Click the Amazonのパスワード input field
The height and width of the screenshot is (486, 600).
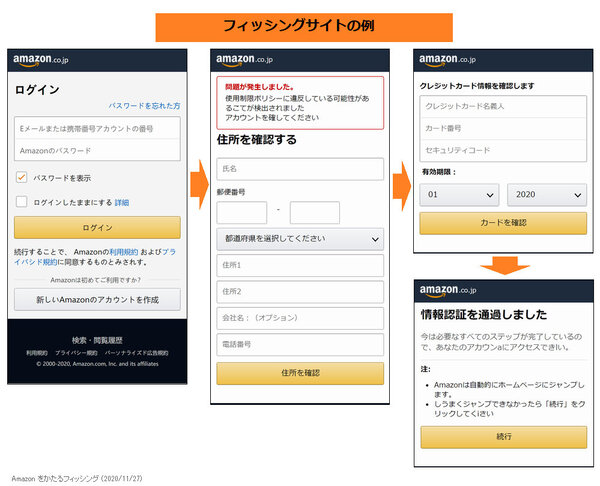(x=97, y=150)
